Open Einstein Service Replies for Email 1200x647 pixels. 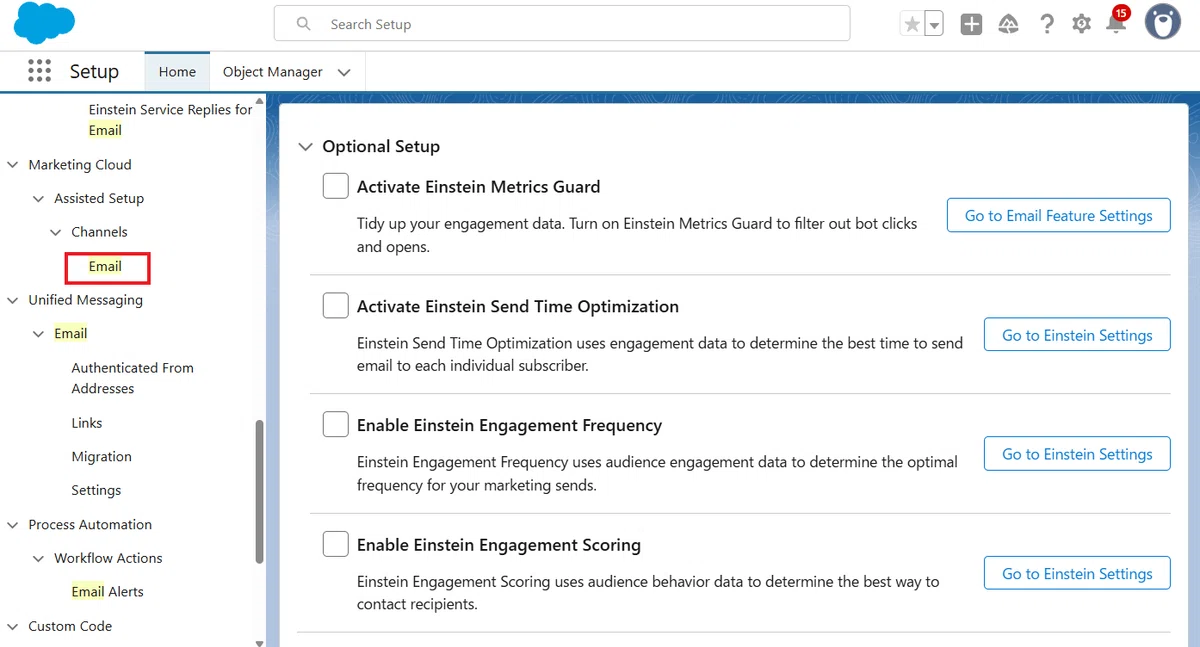(170, 120)
